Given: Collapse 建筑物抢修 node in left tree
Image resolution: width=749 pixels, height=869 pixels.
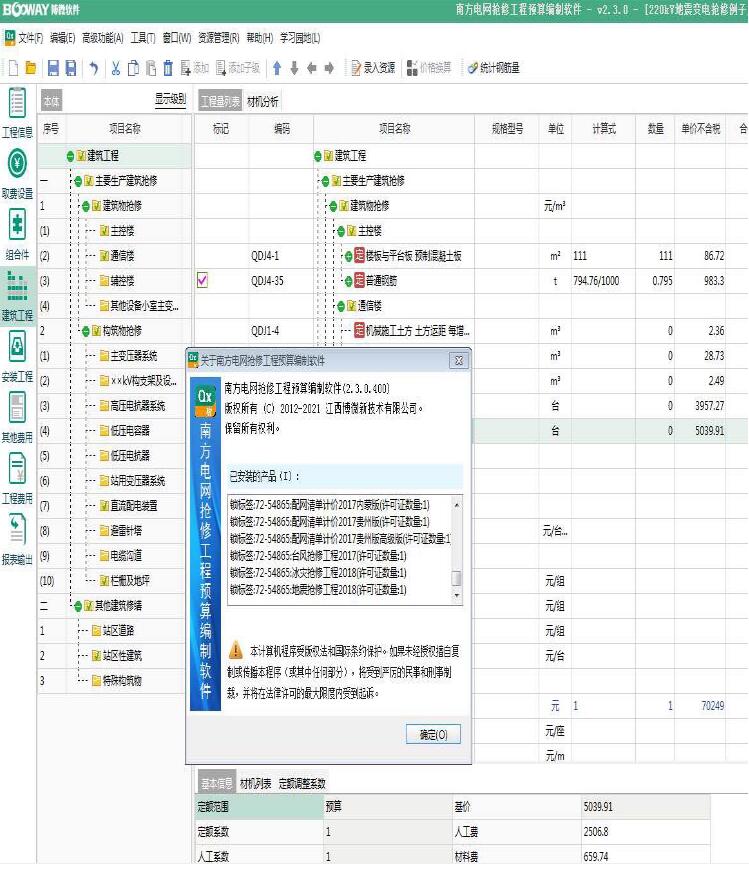Looking at the screenshot, I should 86,206.
